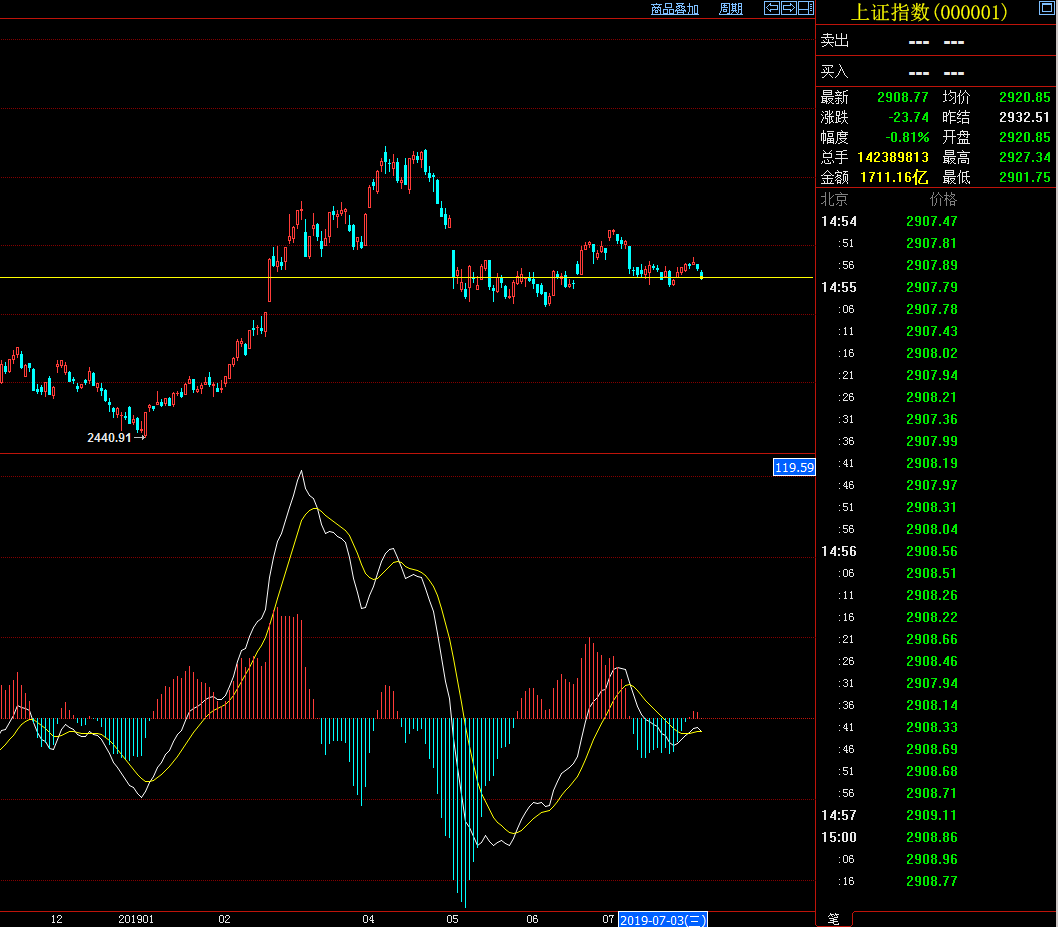Click the 2019-07-03 date label

664,919
